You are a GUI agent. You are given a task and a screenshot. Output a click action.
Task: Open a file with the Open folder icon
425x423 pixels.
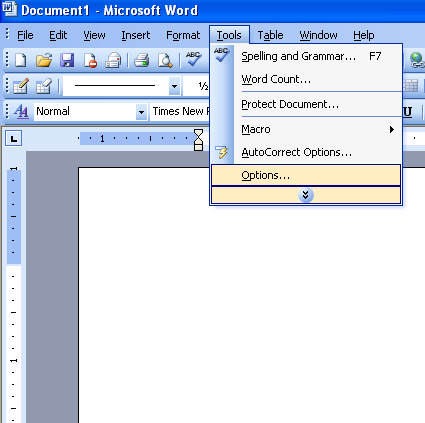click(44, 60)
